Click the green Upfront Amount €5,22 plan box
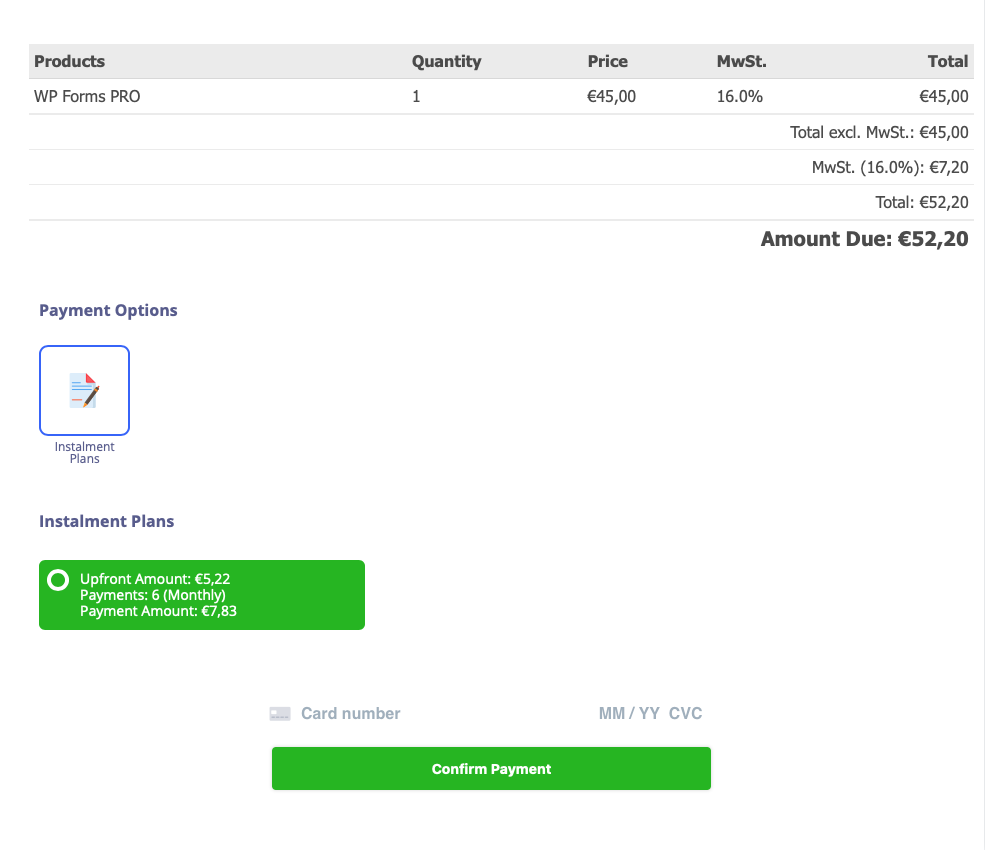The width and height of the screenshot is (985, 850). click(x=202, y=595)
